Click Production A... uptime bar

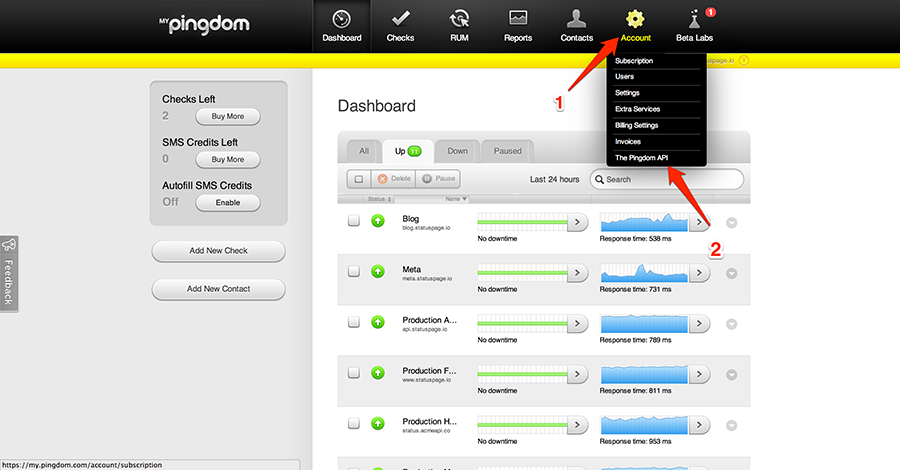pos(522,324)
